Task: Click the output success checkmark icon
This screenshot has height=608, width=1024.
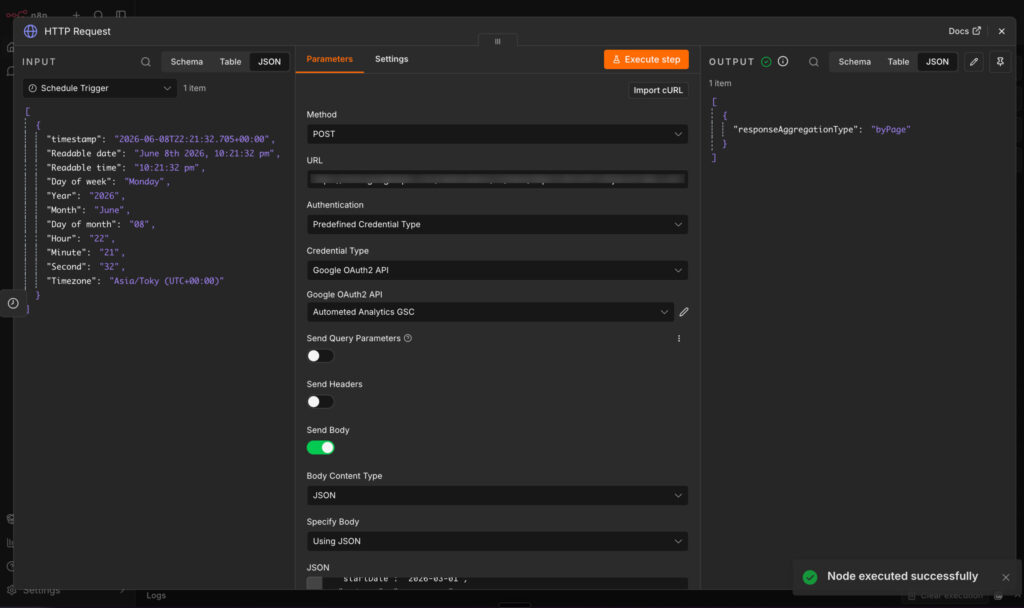Action: pyautogui.click(x=766, y=62)
